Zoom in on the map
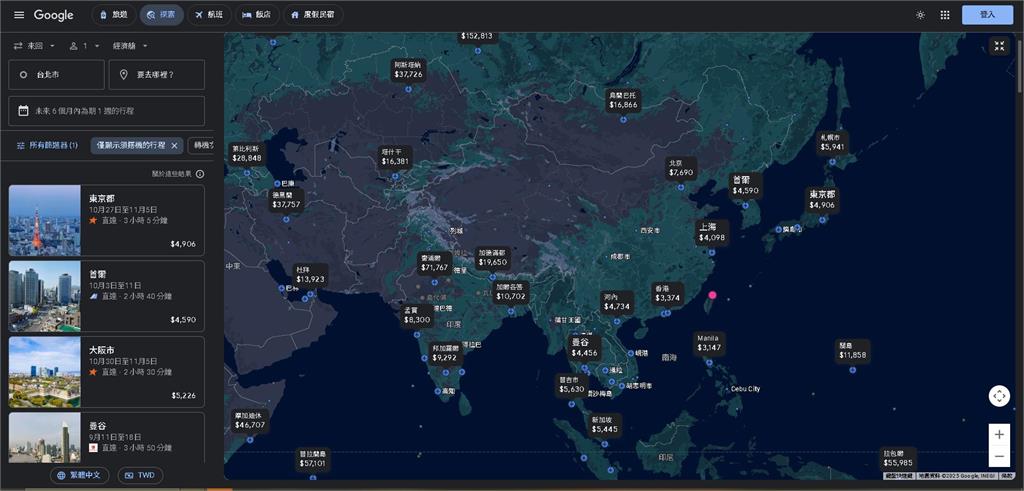This screenshot has width=1024, height=491. (x=999, y=434)
